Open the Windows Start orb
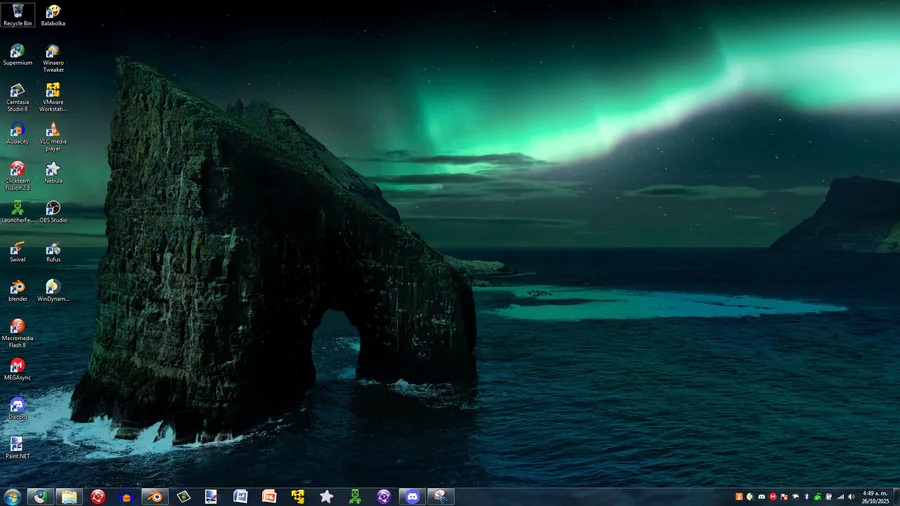Image resolution: width=900 pixels, height=506 pixels. coord(12,497)
